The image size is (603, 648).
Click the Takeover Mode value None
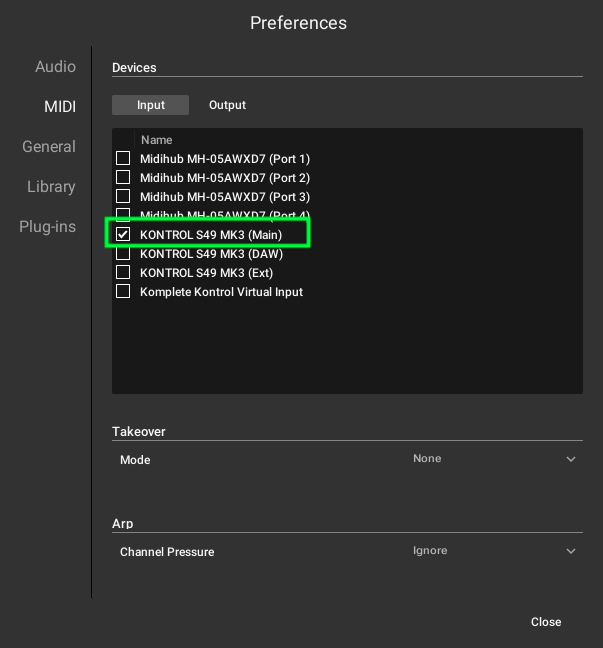point(427,458)
